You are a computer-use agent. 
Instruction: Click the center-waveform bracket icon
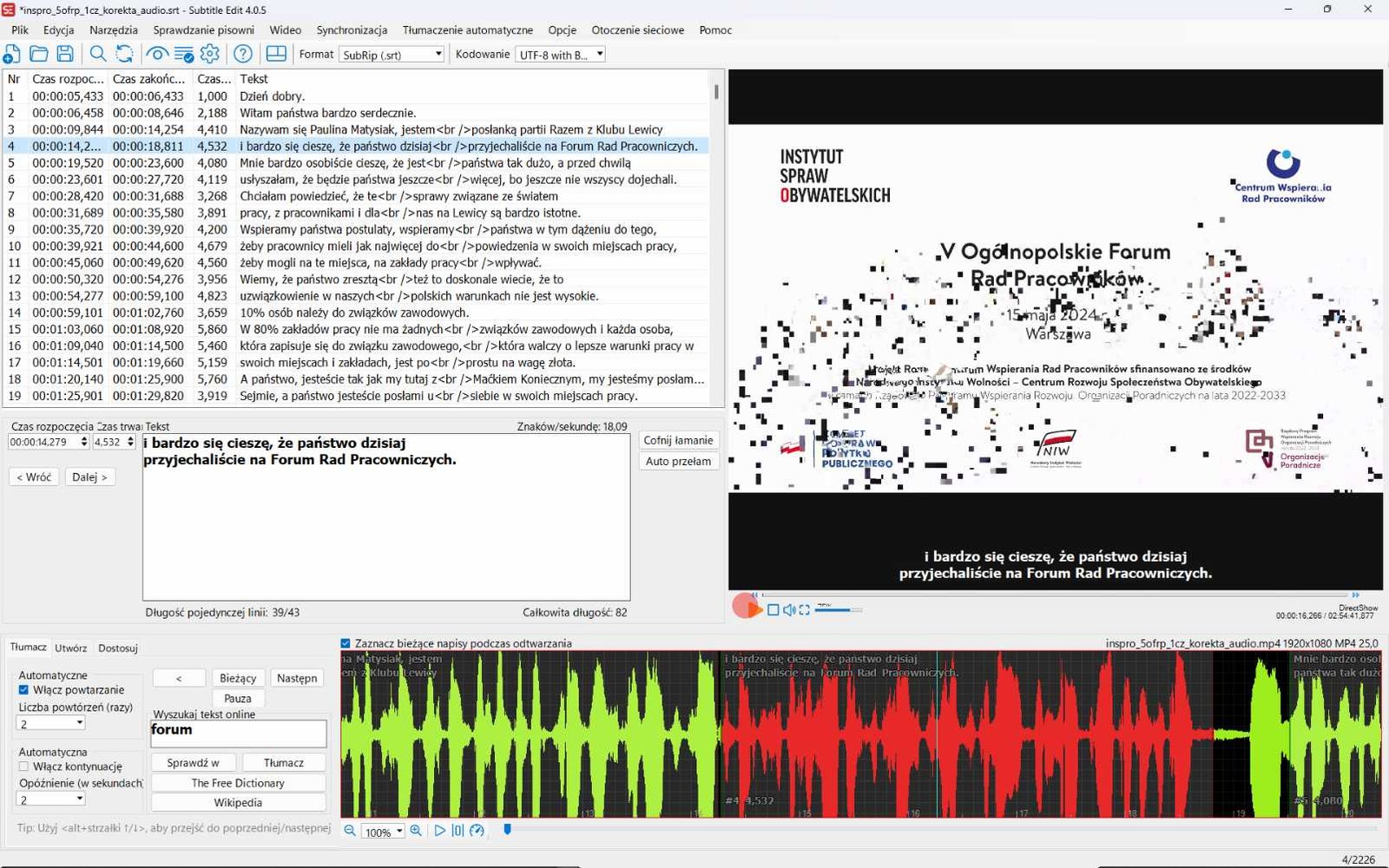[x=458, y=831]
